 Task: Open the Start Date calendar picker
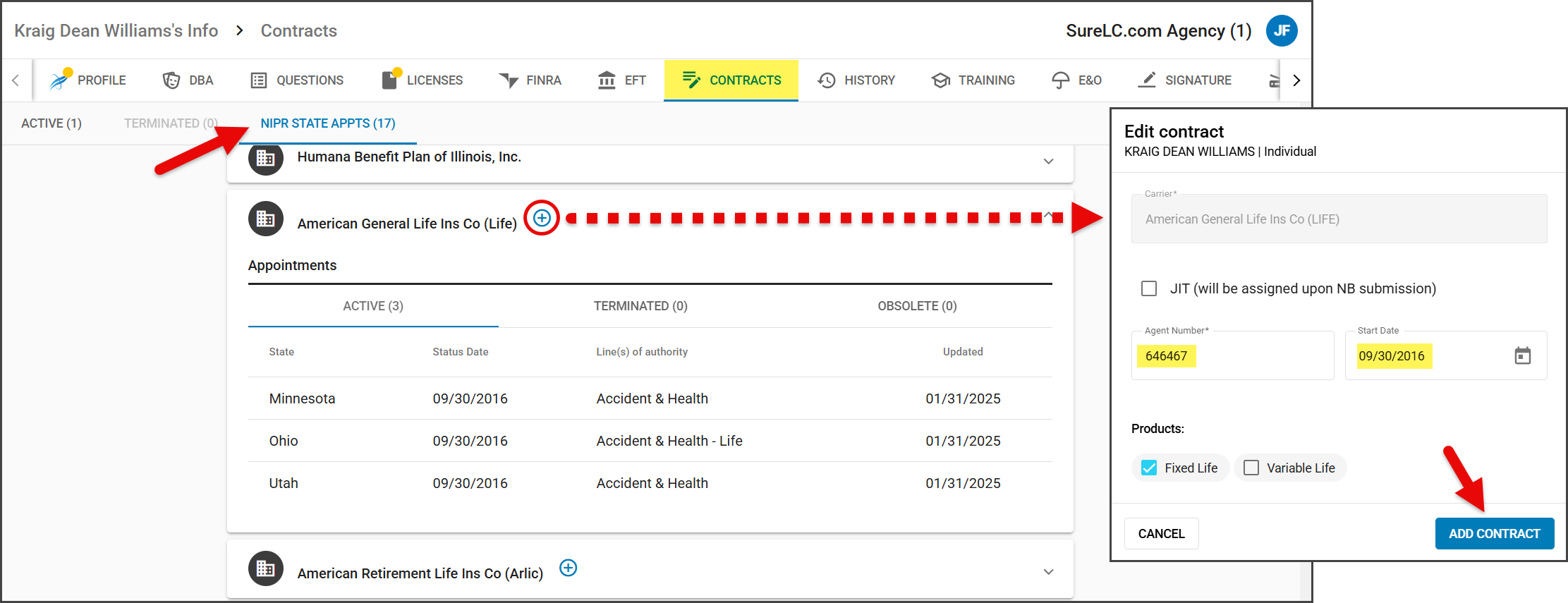click(x=1523, y=355)
